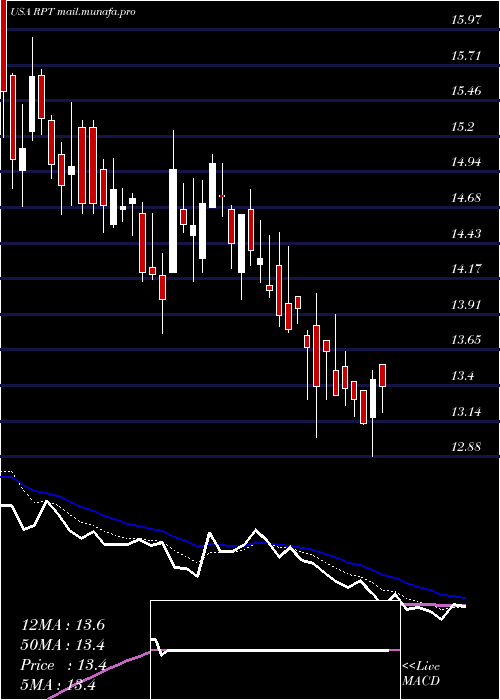
Task: Click the '50MA : 13.4' readout
Action: (x=63, y=645)
